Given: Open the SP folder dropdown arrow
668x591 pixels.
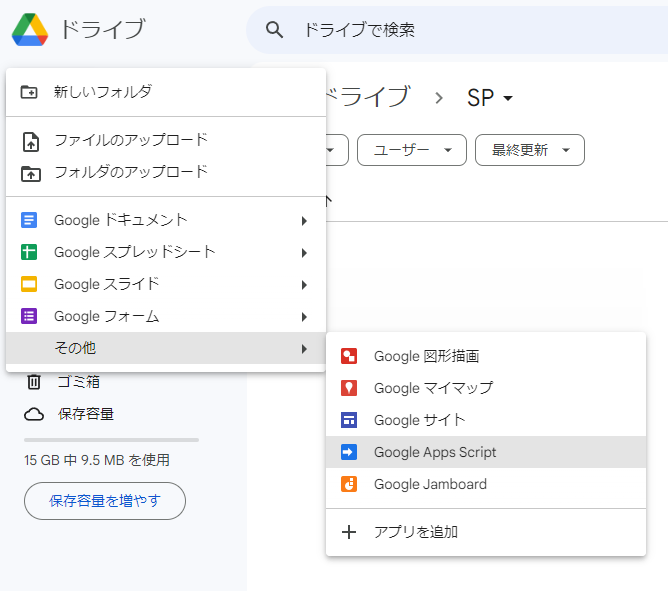Looking at the screenshot, I should (509, 98).
